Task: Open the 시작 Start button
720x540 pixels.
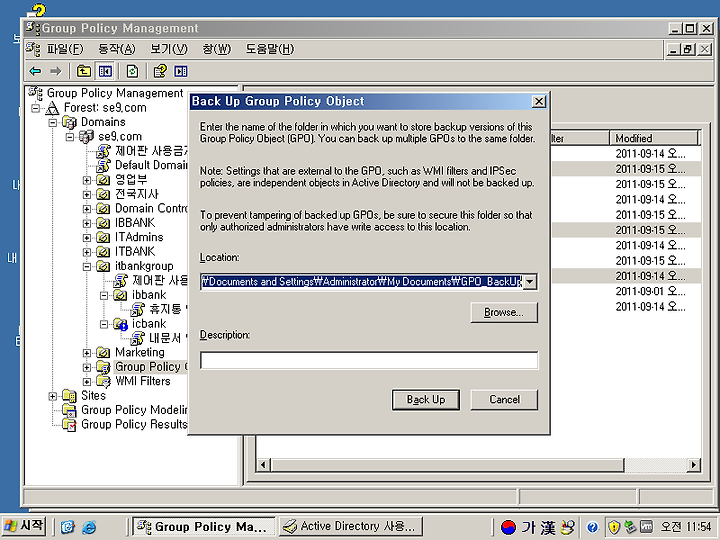Action: point(24,526)
